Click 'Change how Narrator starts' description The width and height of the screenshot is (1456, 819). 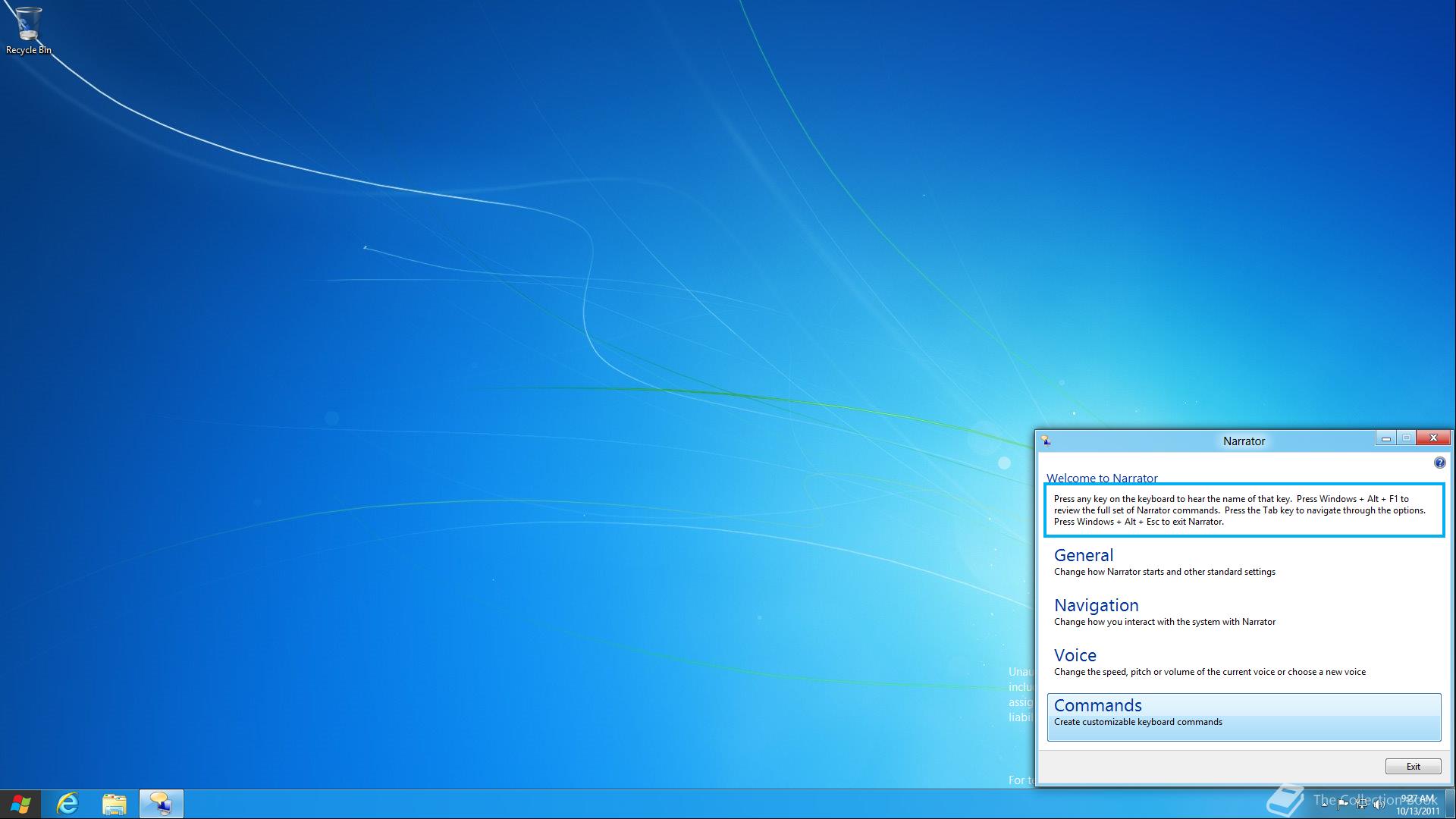point(1165,572)
